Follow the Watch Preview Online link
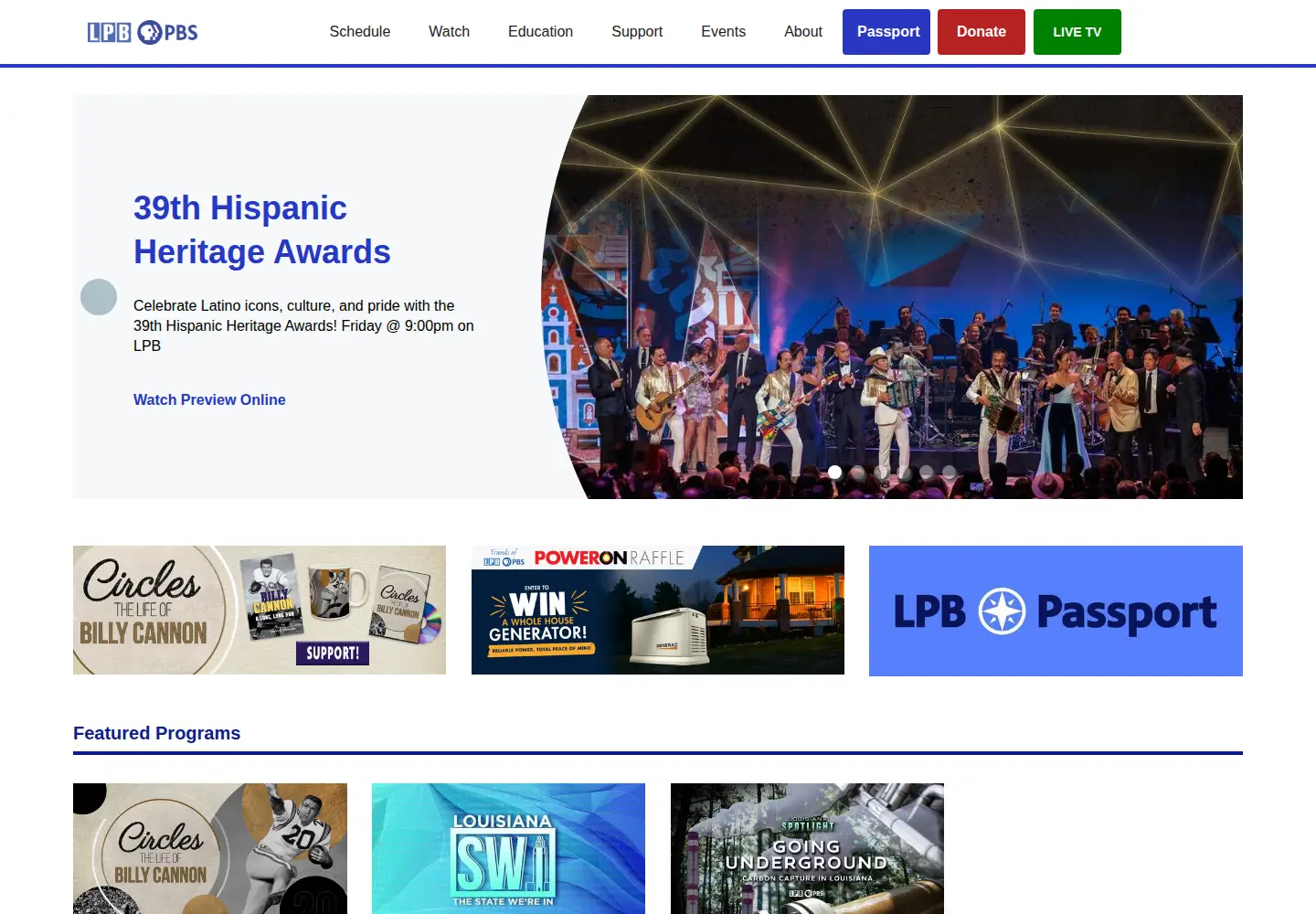 209,399
